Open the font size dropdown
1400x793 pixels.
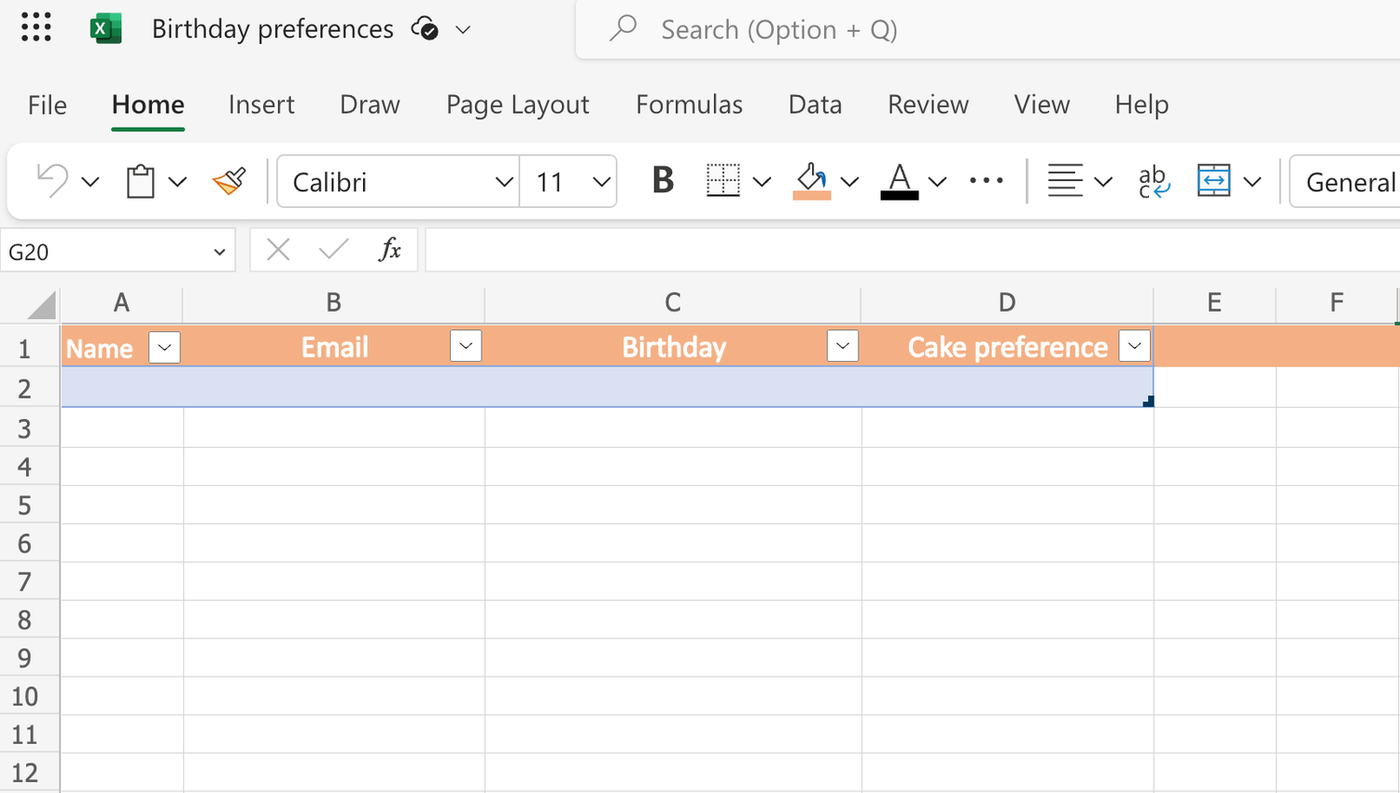click(600, 181)
